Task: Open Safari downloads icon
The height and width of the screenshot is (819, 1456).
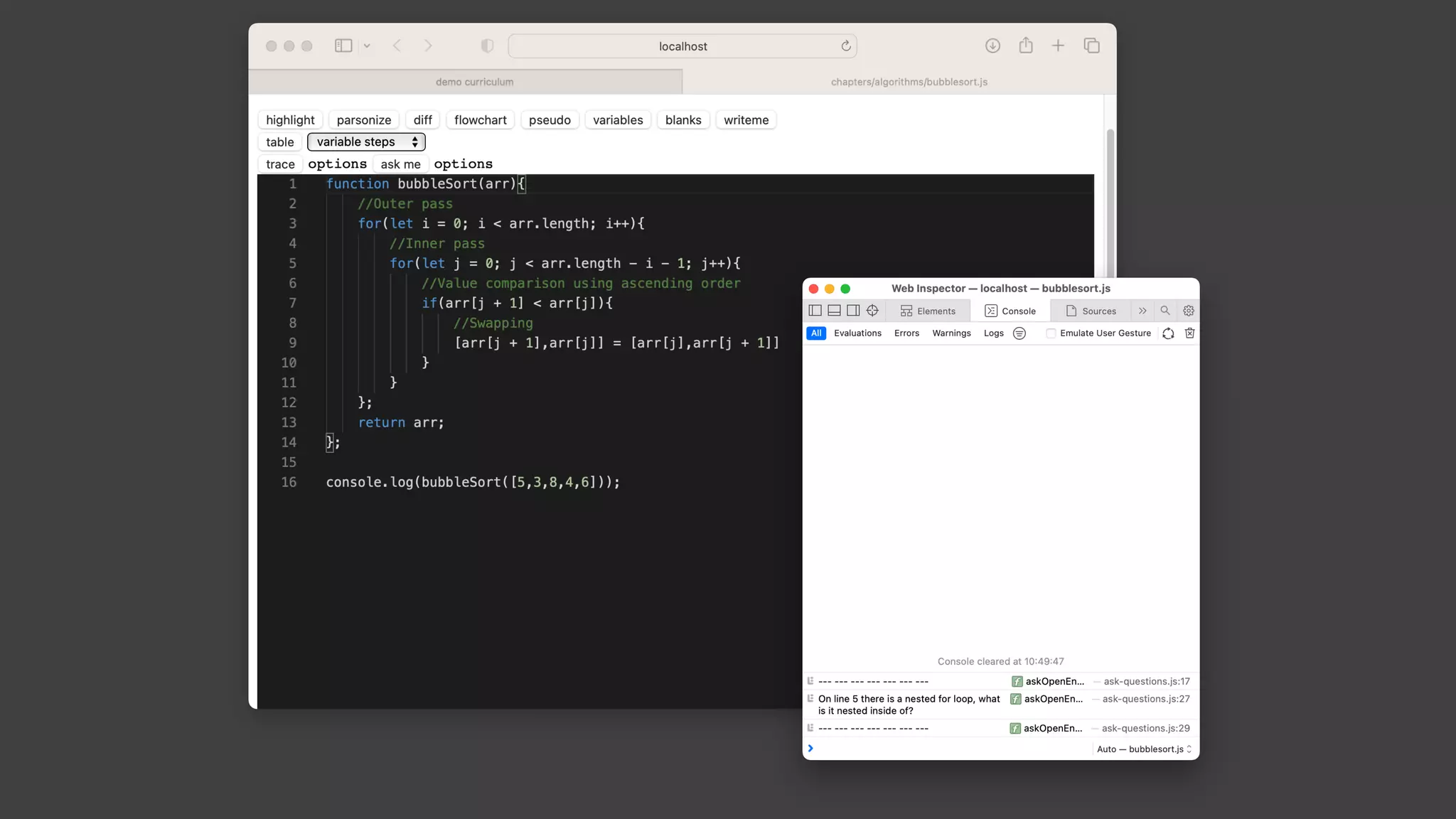Action: tap(992, 46)
